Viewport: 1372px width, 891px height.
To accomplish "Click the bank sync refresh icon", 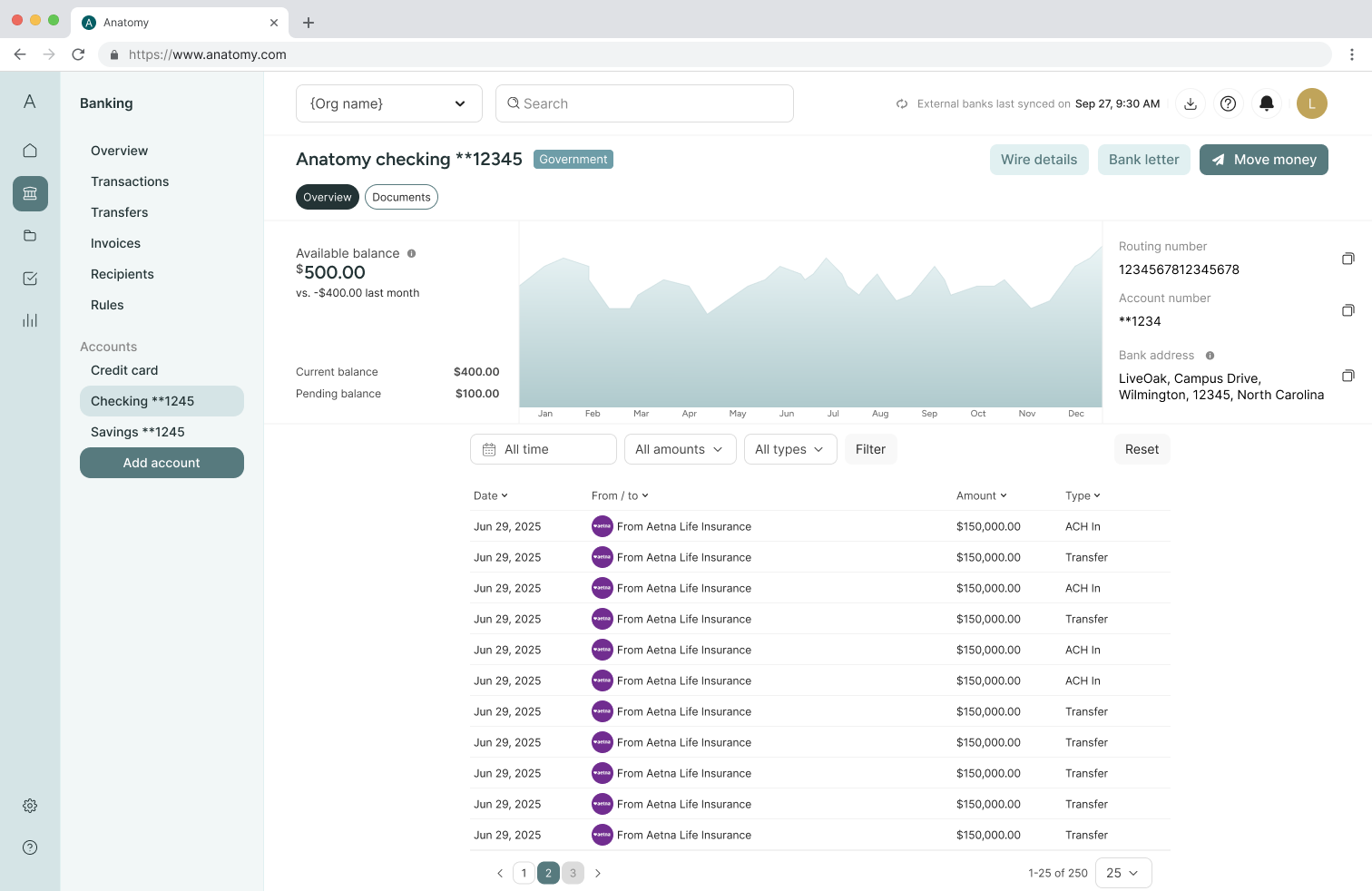I will click(x=902, y=103).
